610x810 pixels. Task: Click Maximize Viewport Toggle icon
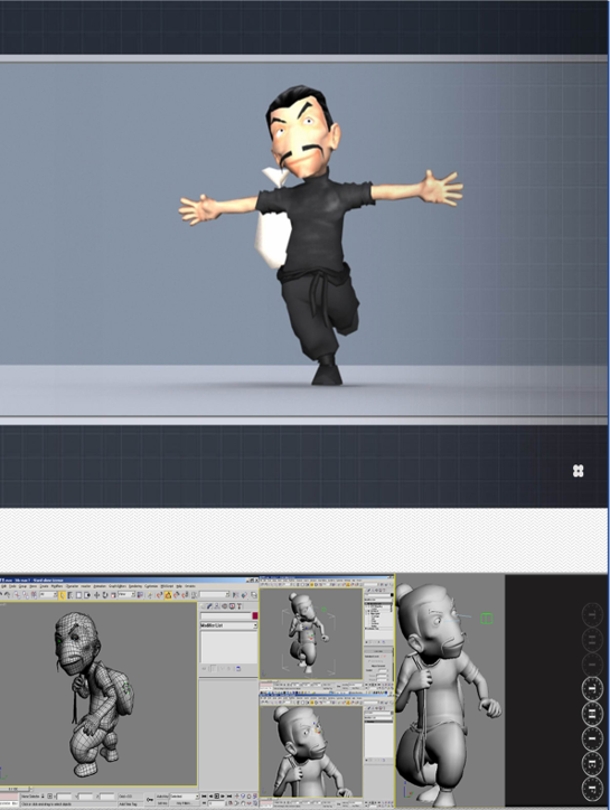coord(255,803)
